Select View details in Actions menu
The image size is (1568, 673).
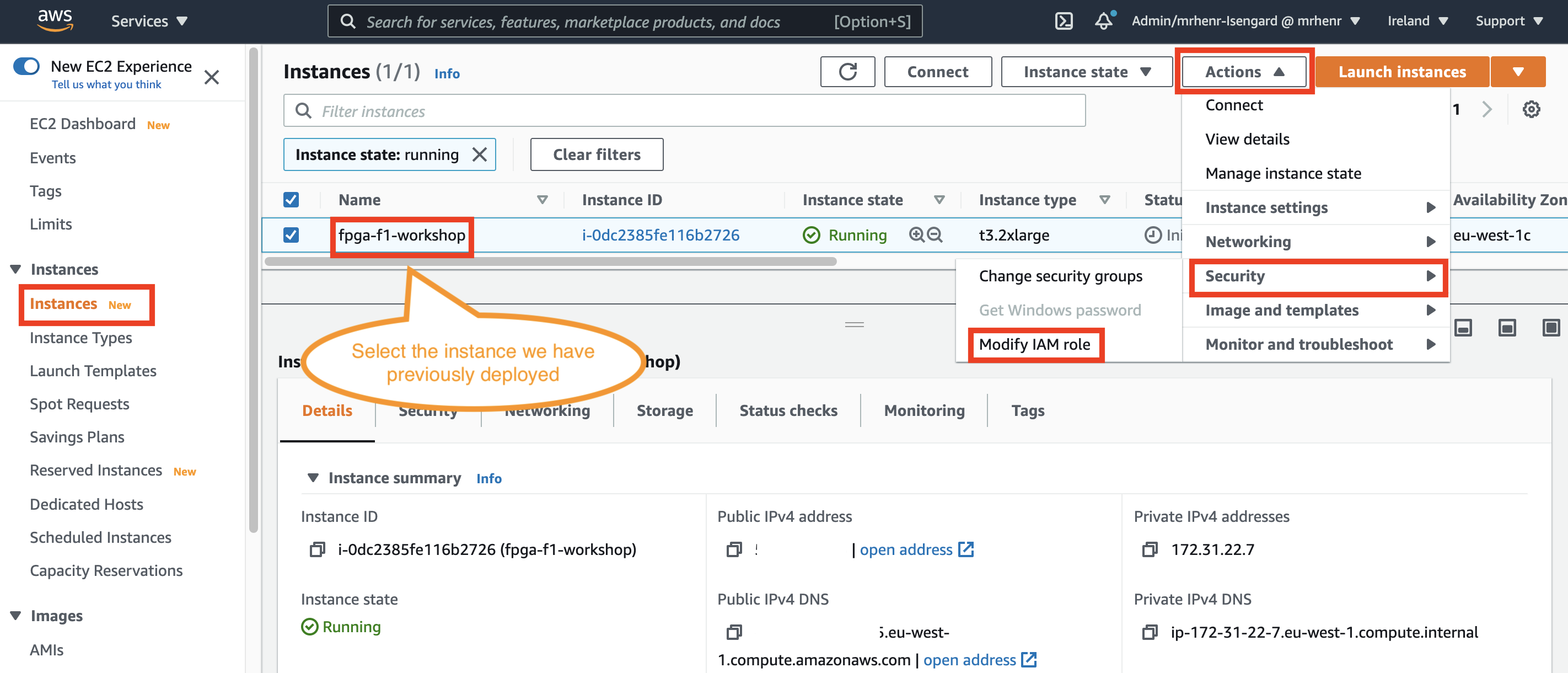click(1247, 140)
